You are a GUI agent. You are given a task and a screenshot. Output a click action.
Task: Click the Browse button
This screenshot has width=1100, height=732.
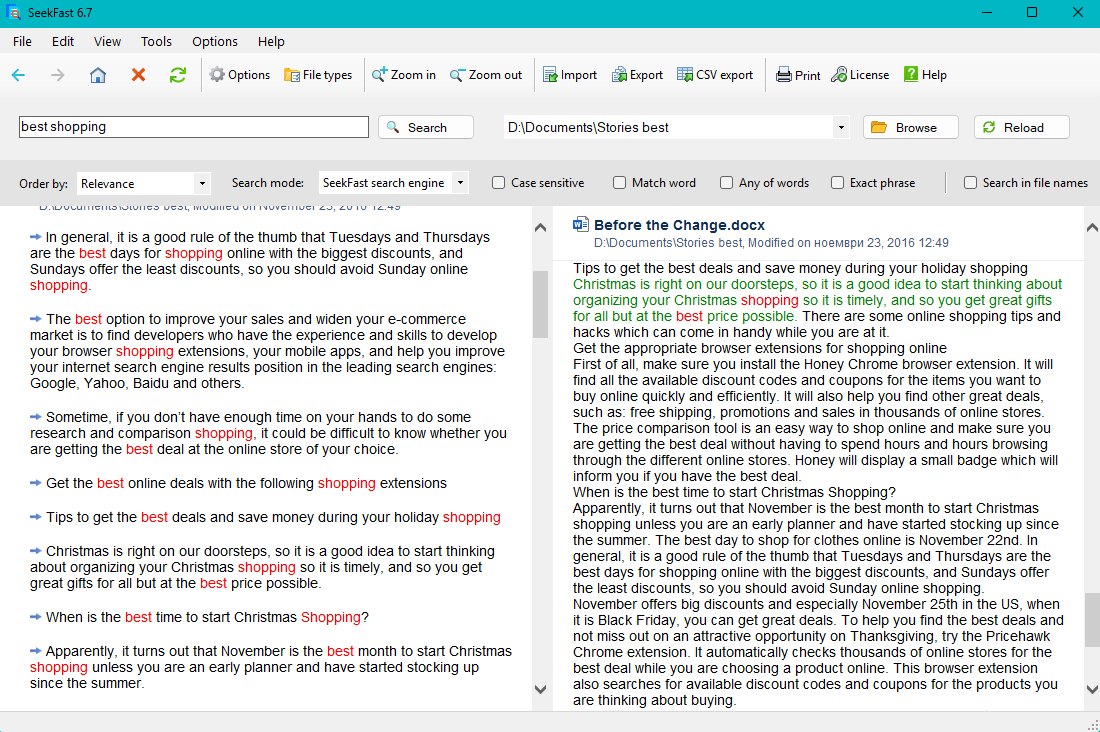click(x=909, y=126)
